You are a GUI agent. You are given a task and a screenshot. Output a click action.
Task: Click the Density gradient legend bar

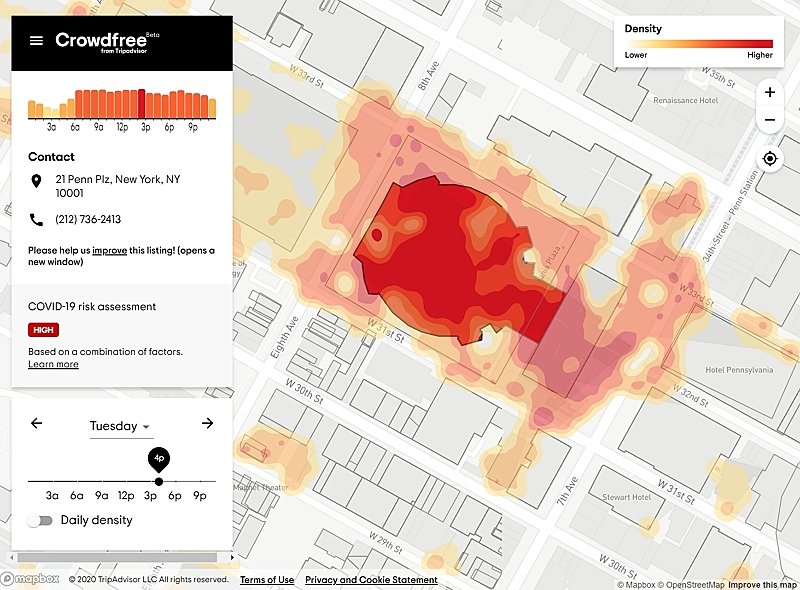698,44
